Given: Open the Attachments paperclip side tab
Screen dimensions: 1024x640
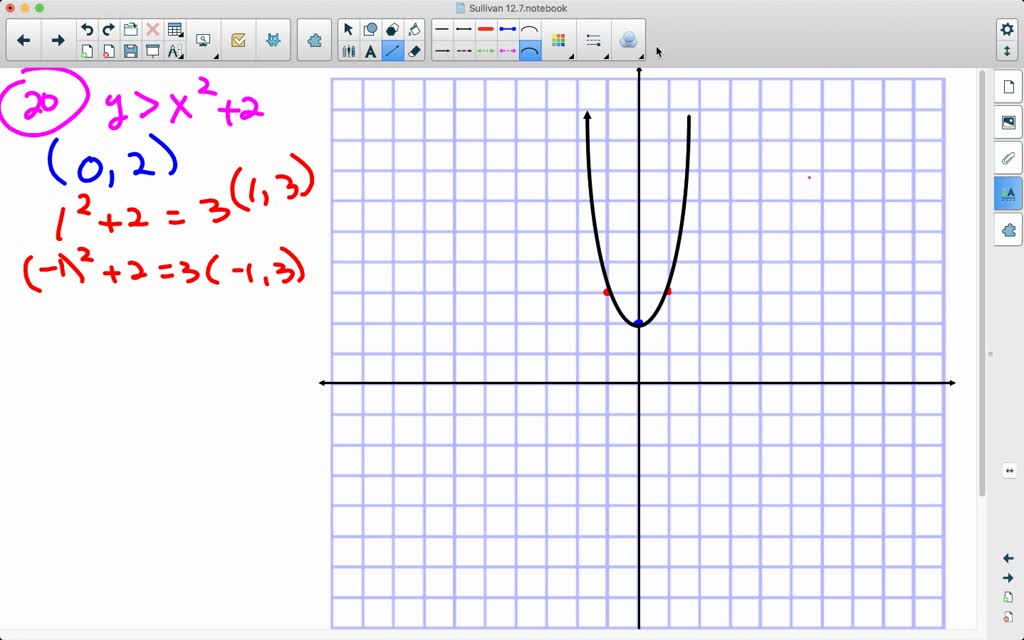Looking at the screenshot, I should pyautogui.click(x=1008, y=159).
